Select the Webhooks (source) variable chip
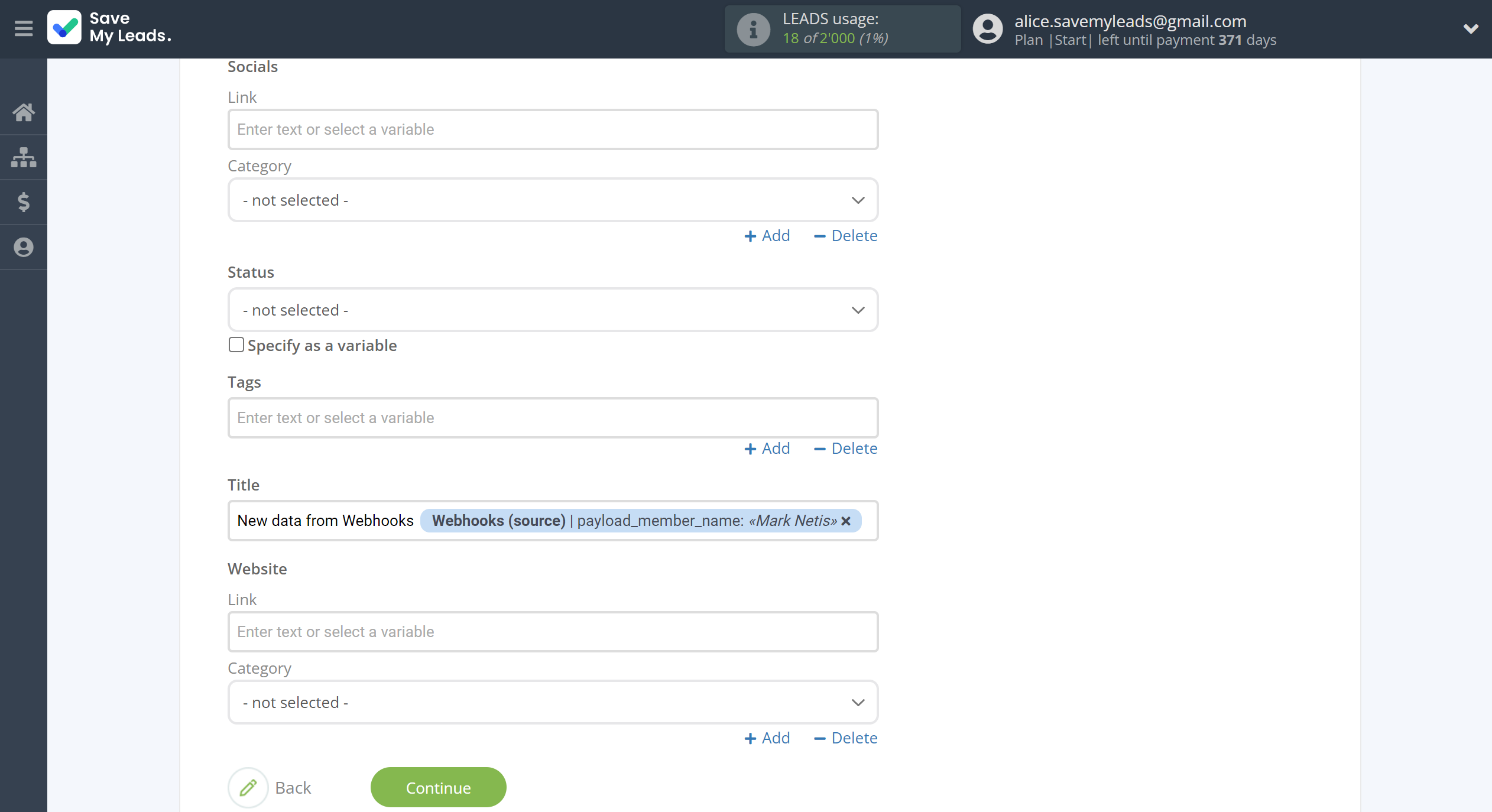 click(x=641, y=521)
